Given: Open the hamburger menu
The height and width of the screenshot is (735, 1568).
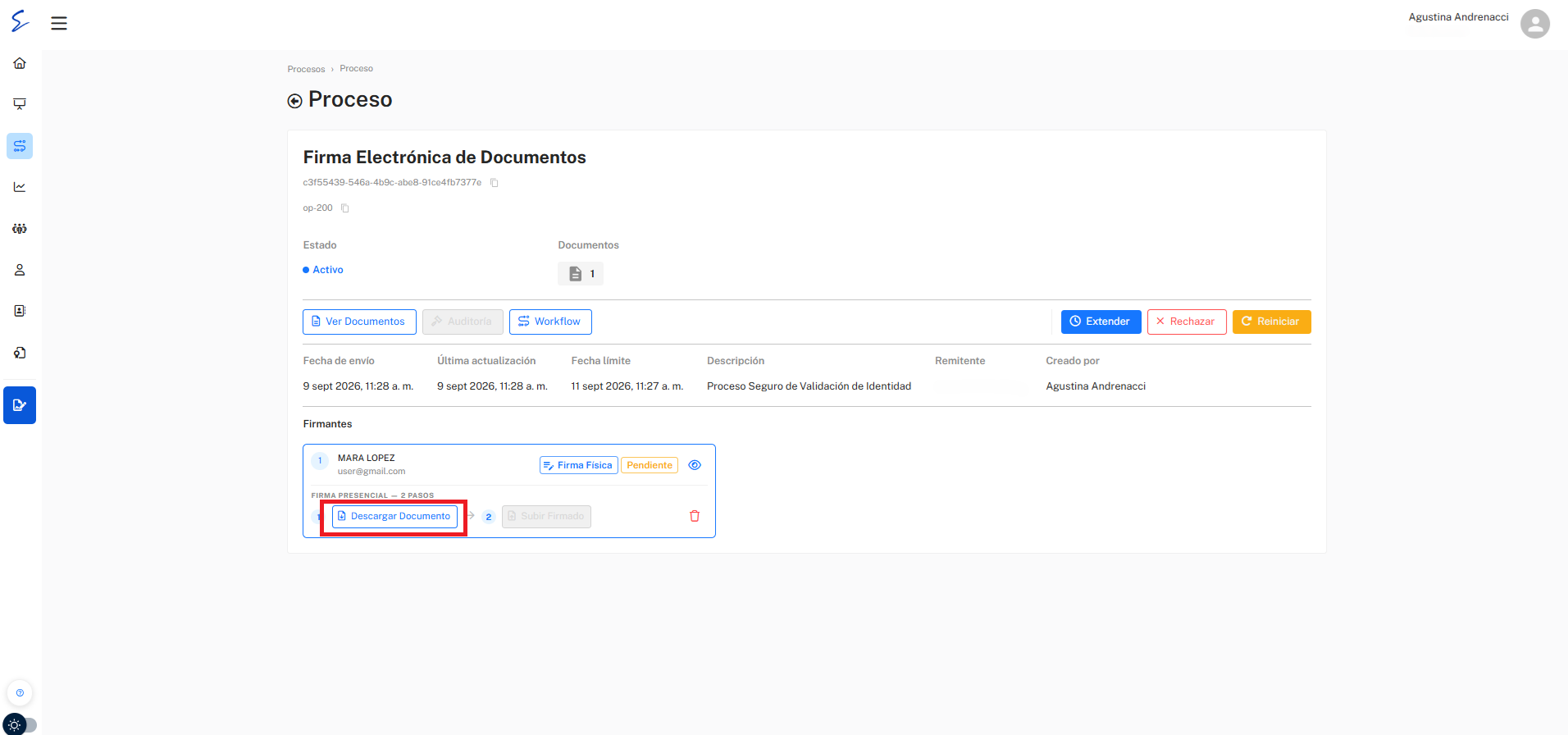Looking at the screenshot, I should click(59, 23).
